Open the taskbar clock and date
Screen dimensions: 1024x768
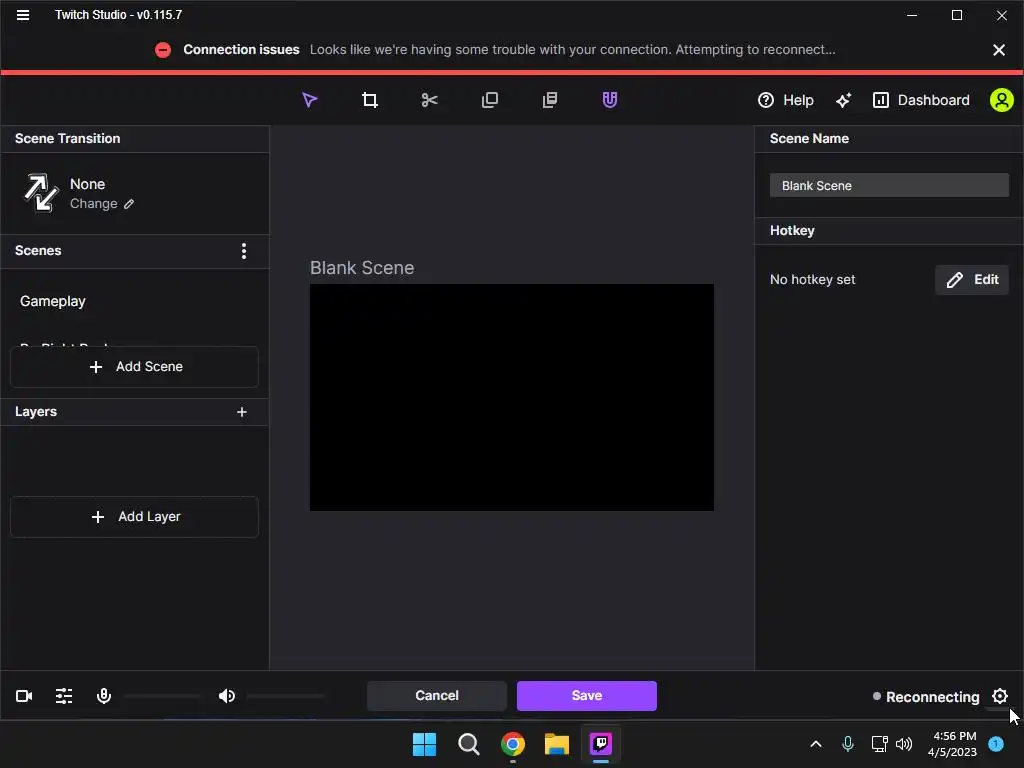(952, 744)
